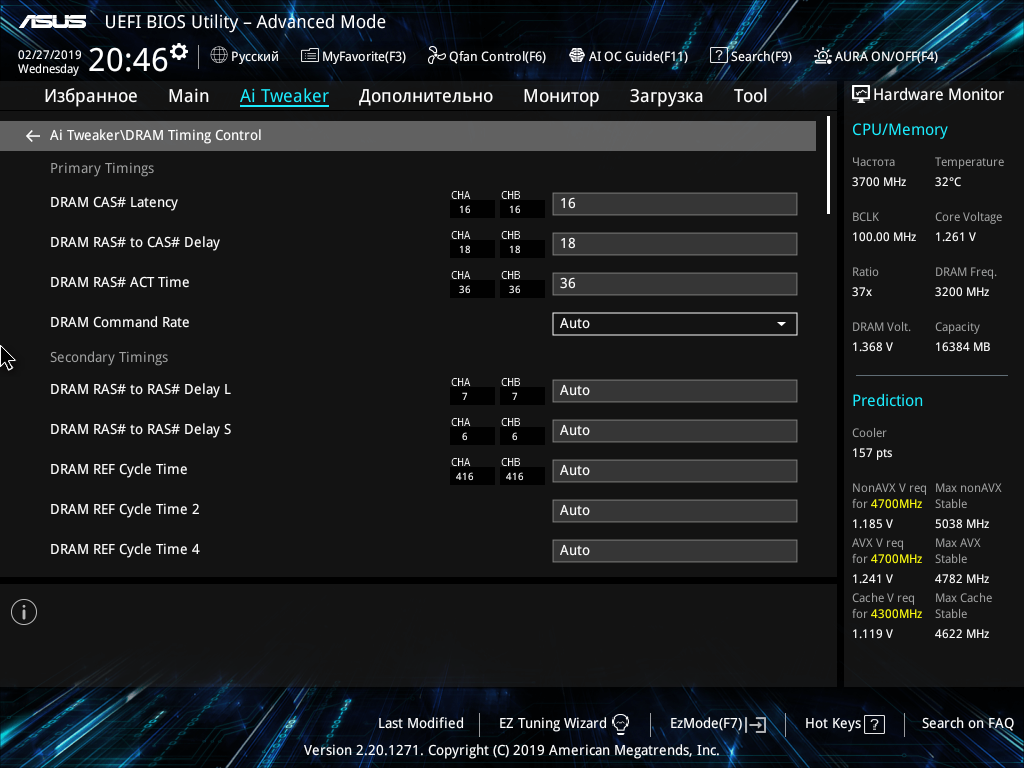Edit DRAM RAS# to CAS# Delay field
Viewport: 1024px width, 768px height.
(675, 244)
